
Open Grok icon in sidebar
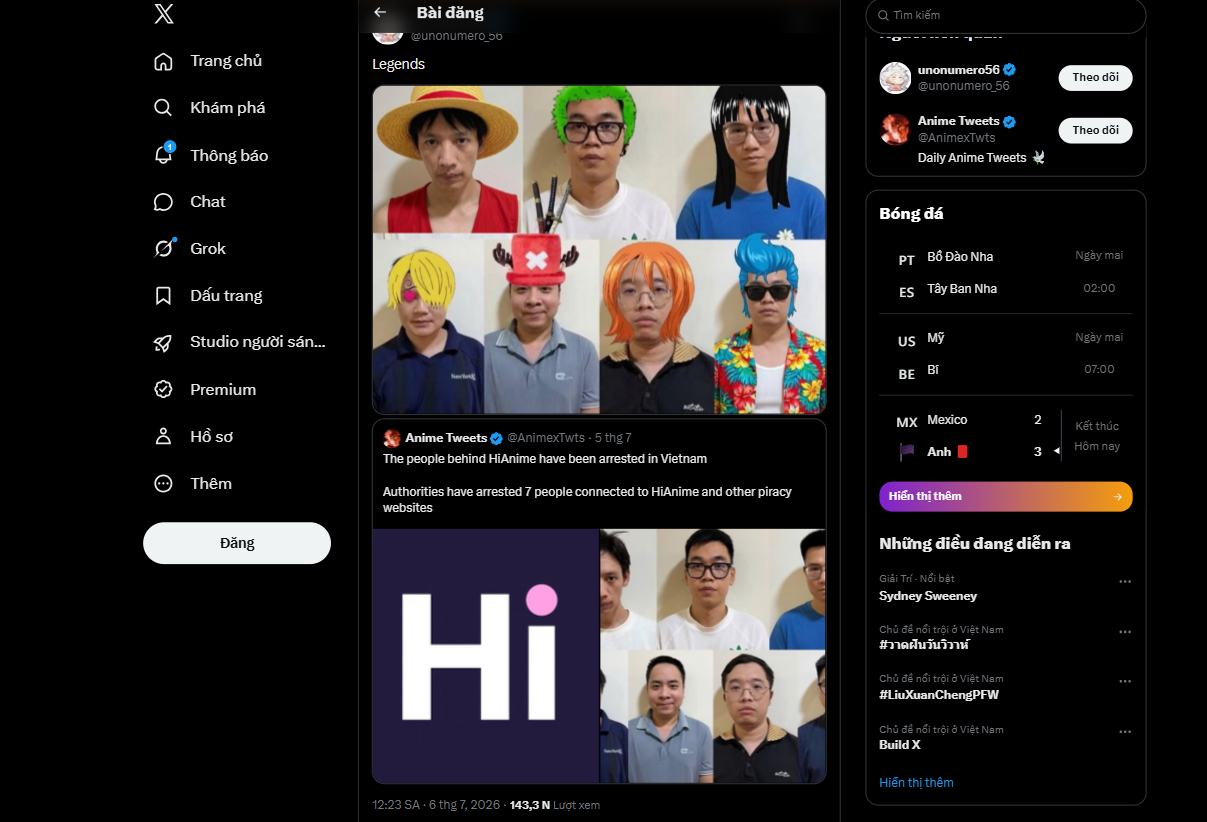point(164,248)
